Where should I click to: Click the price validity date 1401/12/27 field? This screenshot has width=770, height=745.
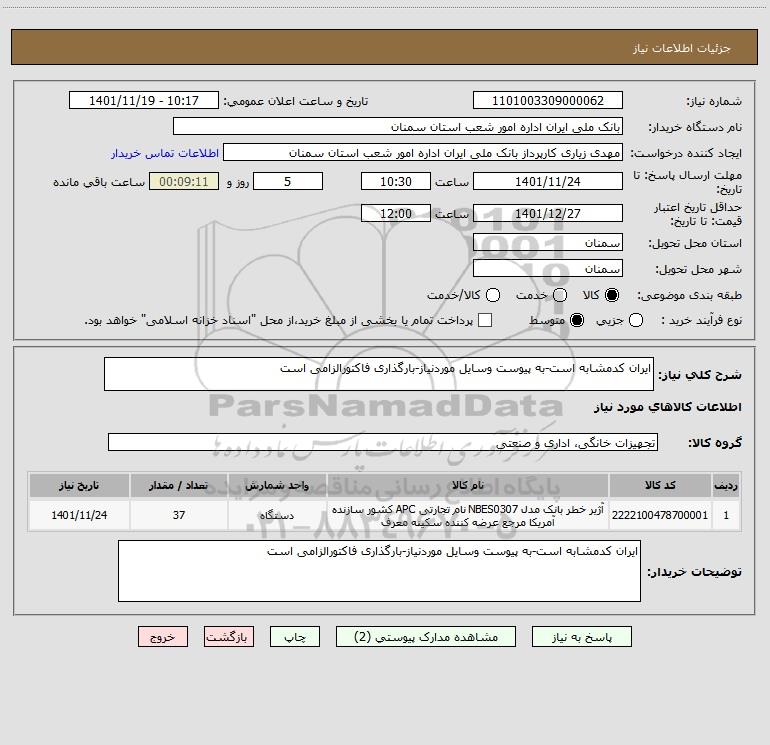(548, 214)
